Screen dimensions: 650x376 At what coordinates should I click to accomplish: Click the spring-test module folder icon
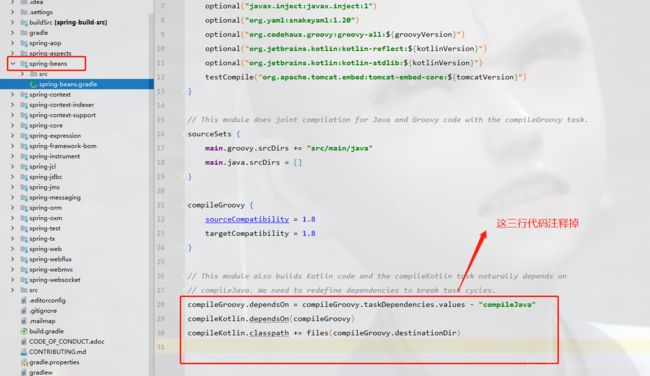24,228
